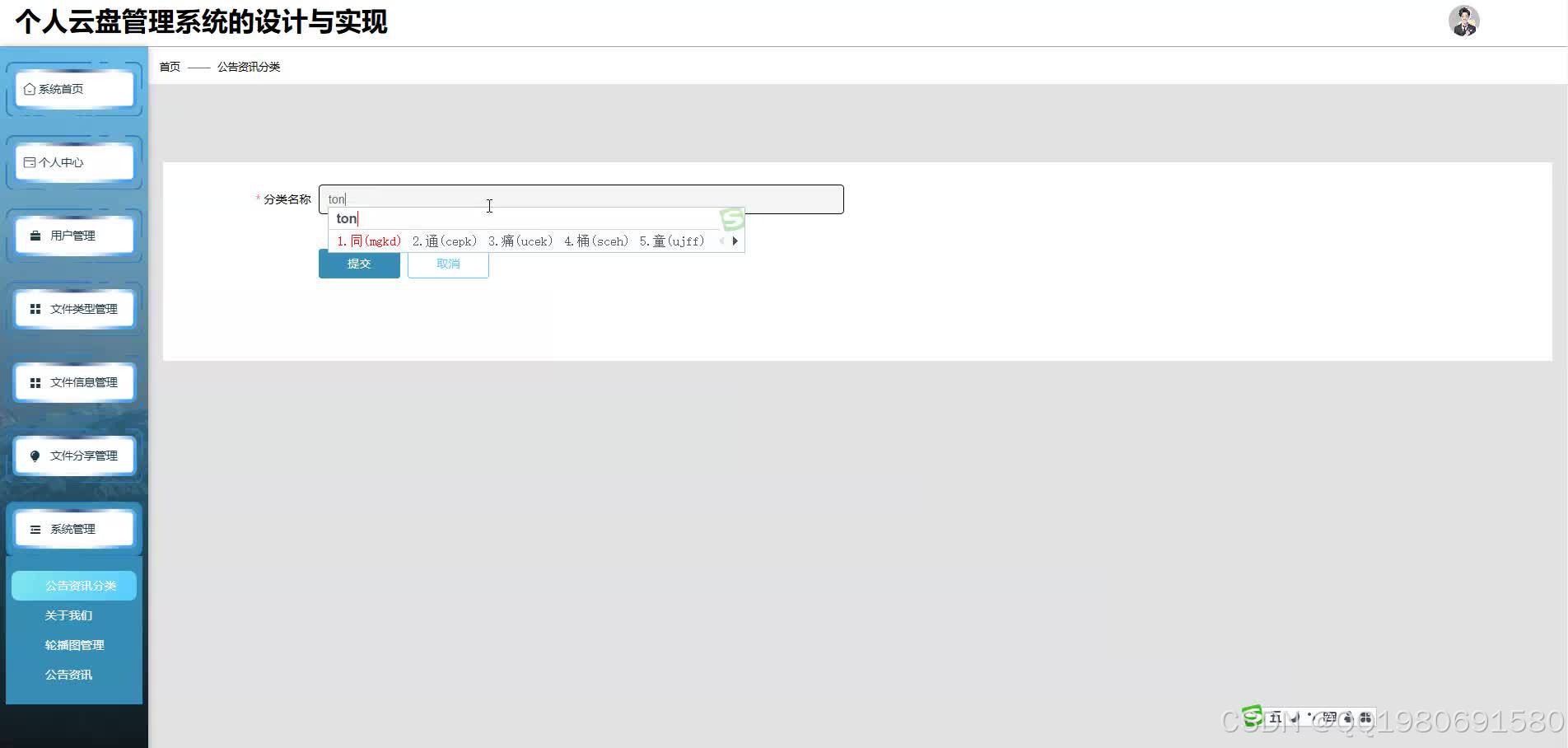This screenshot has height=748, width=1568.
Task: Go to 轮播图管理 in the sidebar
Action: tap(74, 645)
